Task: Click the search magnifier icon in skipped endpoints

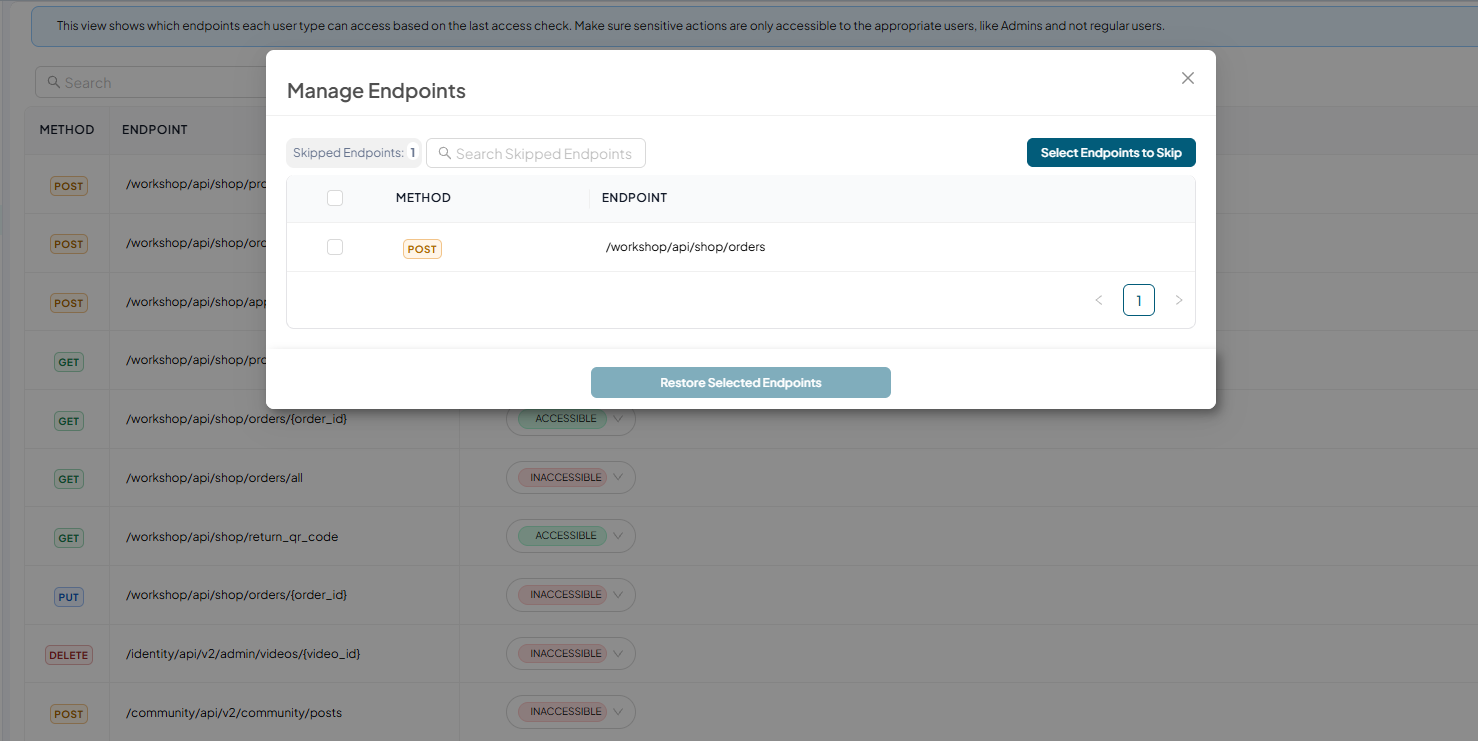Action: (x=445, y=153)
